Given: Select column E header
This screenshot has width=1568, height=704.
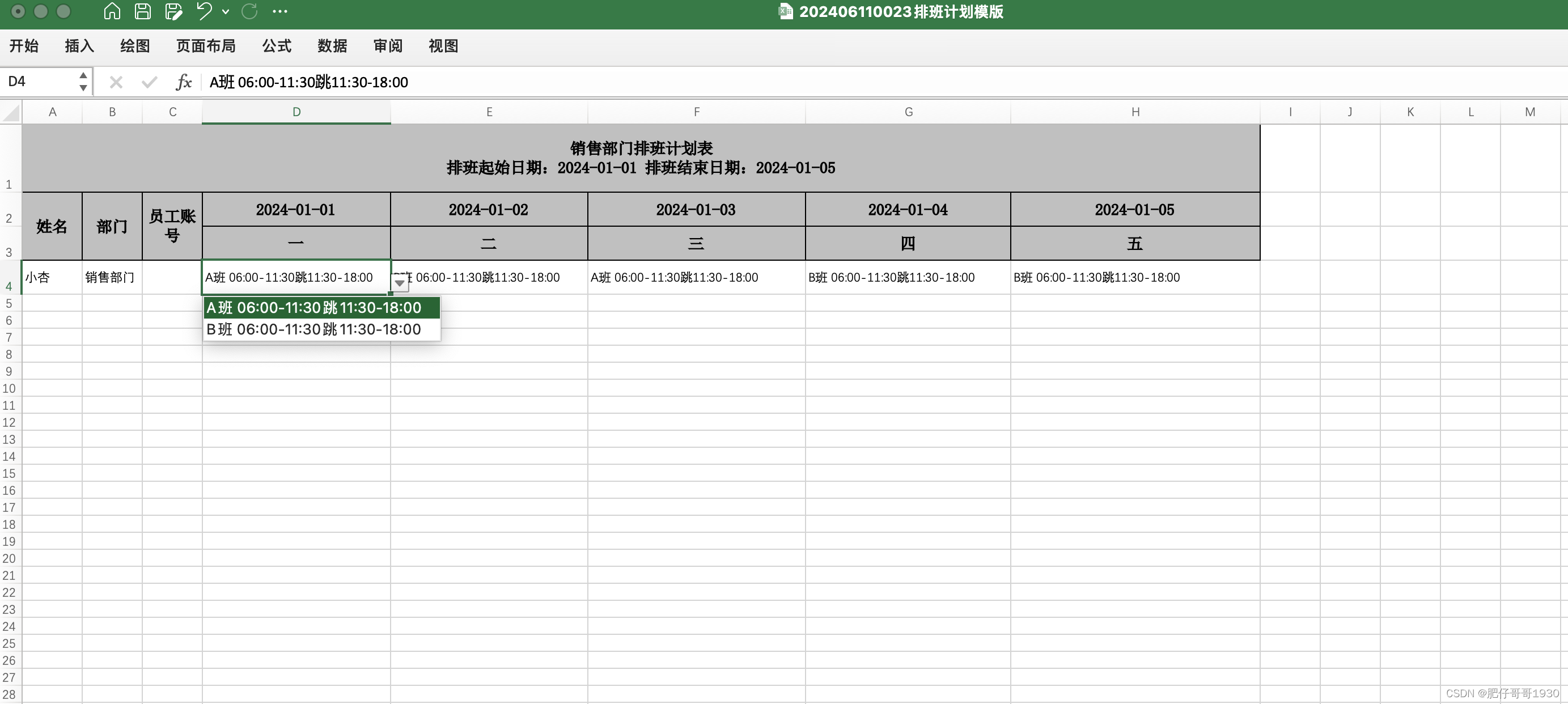Looking at the screenshot, I should (489, 112).
